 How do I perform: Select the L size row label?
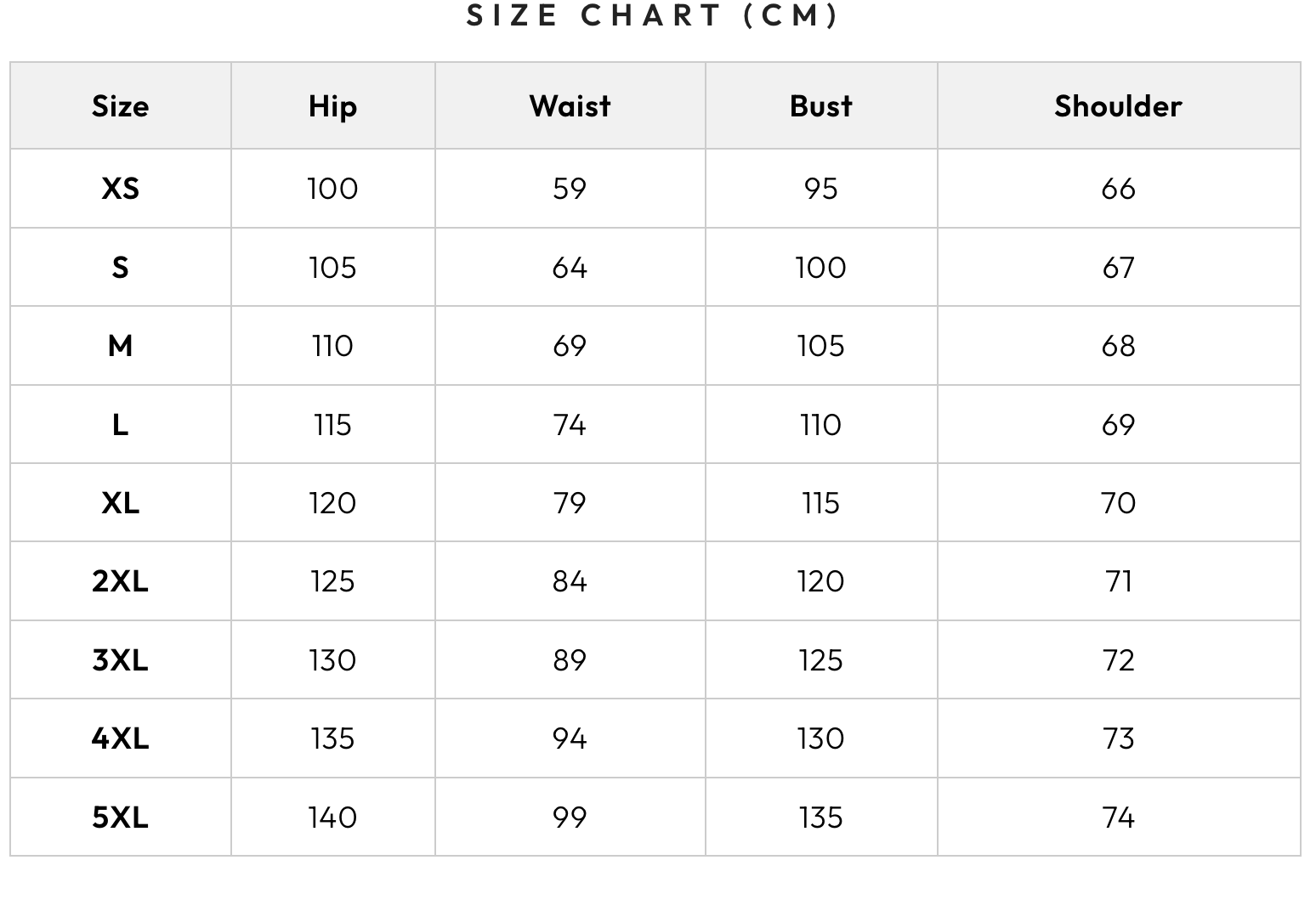click(x=120, y=425)
